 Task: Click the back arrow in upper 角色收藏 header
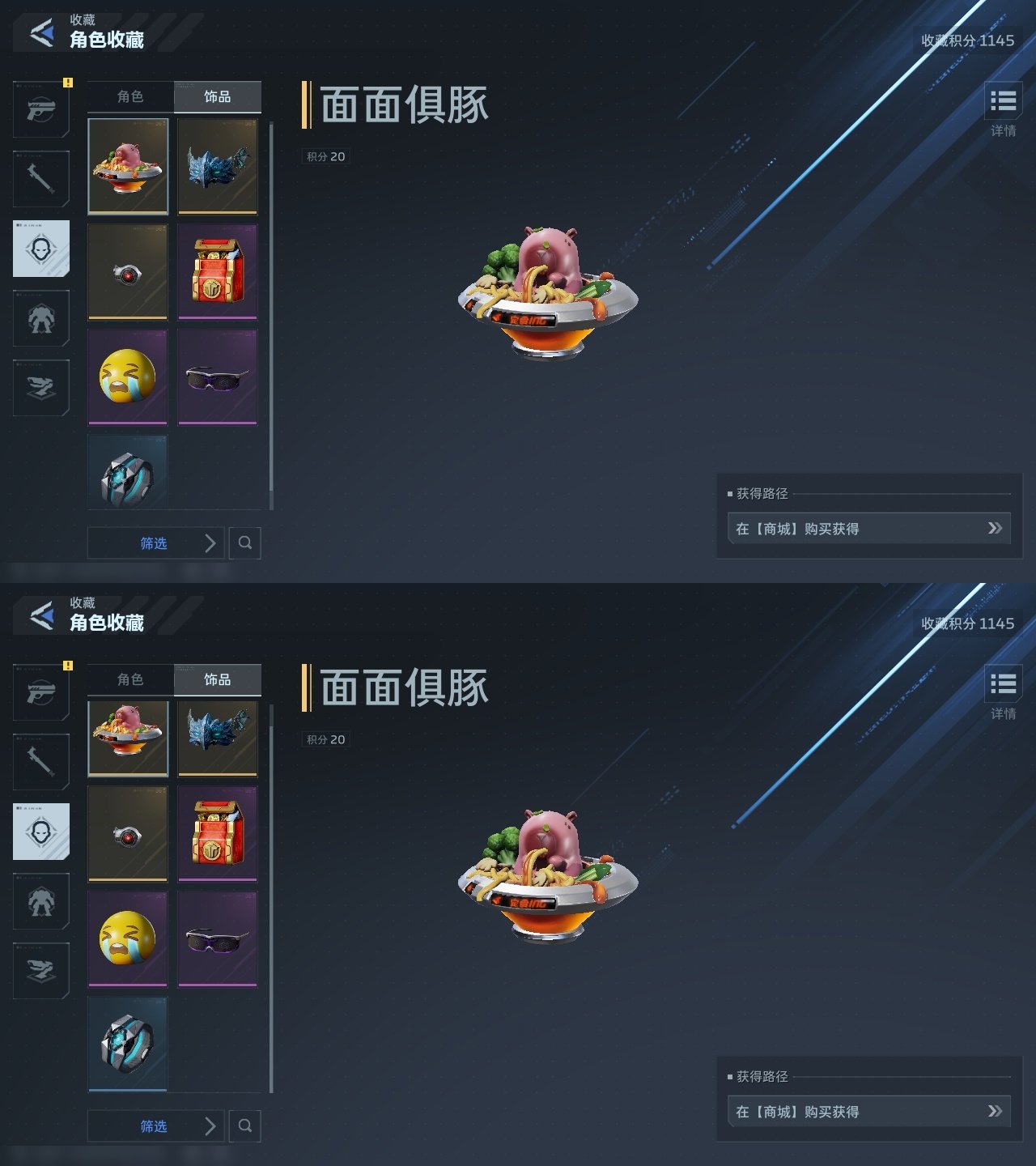pos(42,32)
